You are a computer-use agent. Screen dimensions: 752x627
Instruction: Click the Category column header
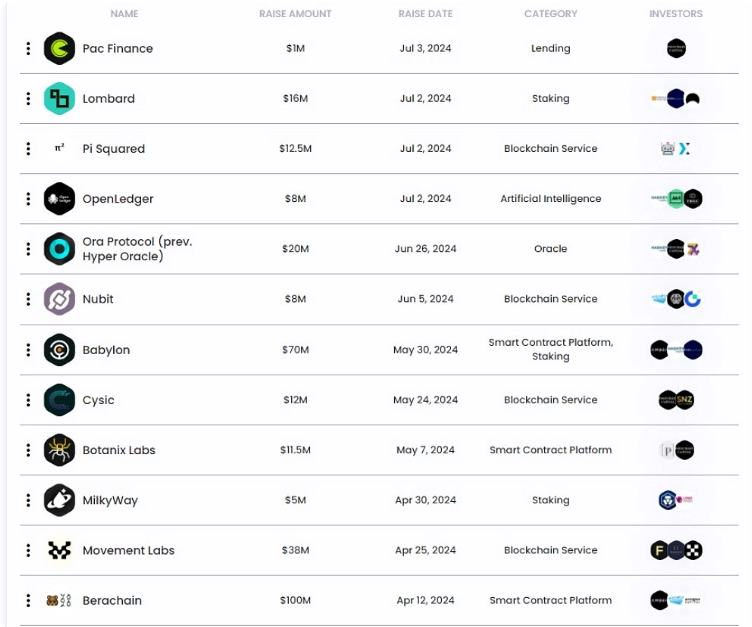(551, 14)
